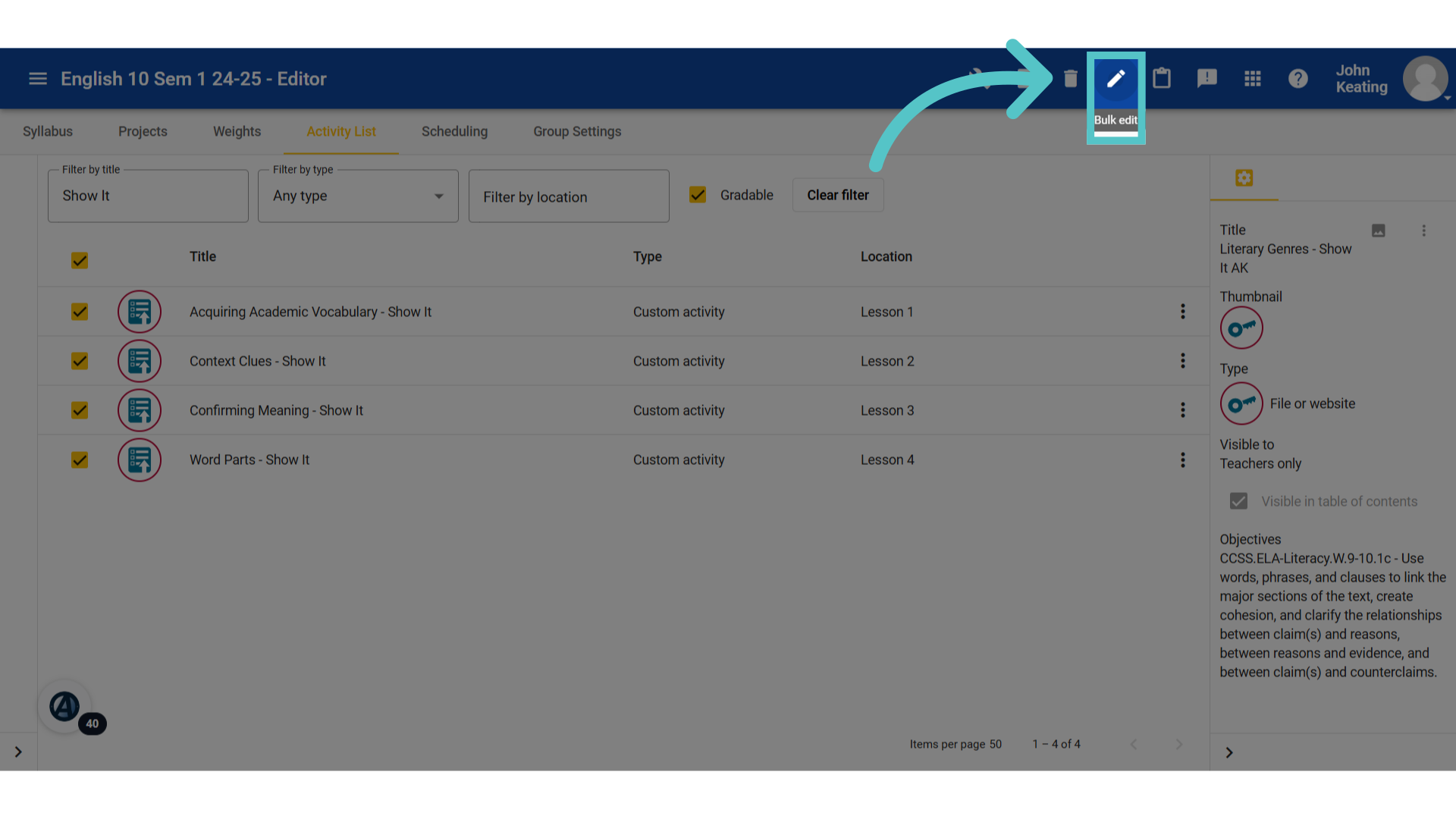Viewport: 1456px width, 819px height.
Task: Uncheck the Confirming Meaning row checkbox
Action: coord(80,410)
